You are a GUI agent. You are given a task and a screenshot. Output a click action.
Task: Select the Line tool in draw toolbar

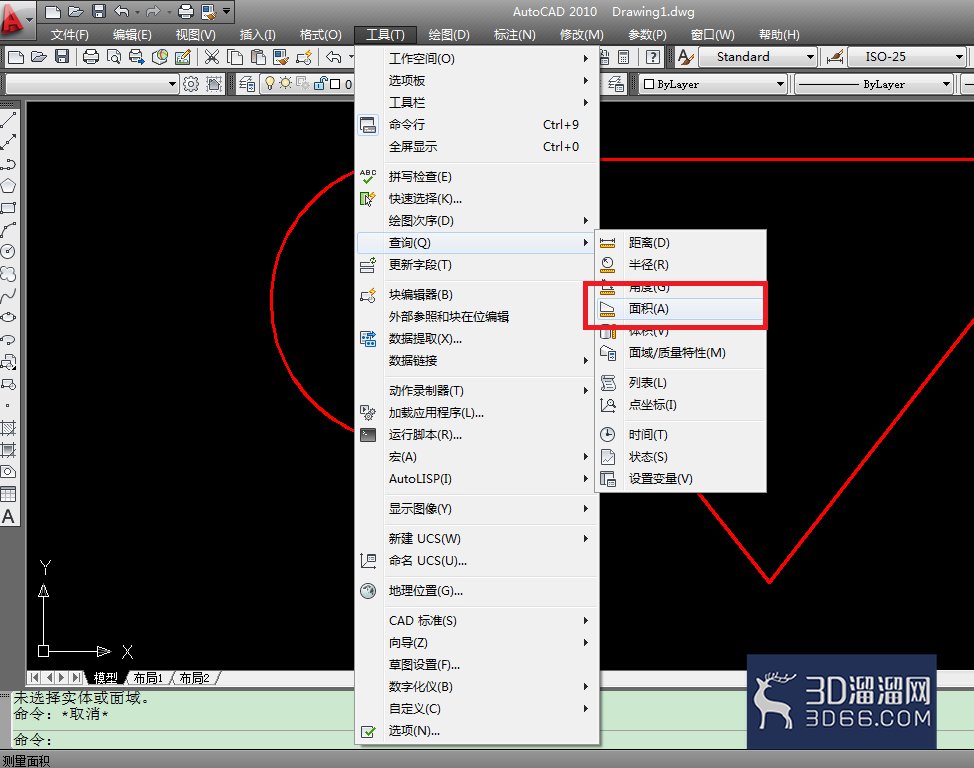pyautogui.click(x=9, y=121)
